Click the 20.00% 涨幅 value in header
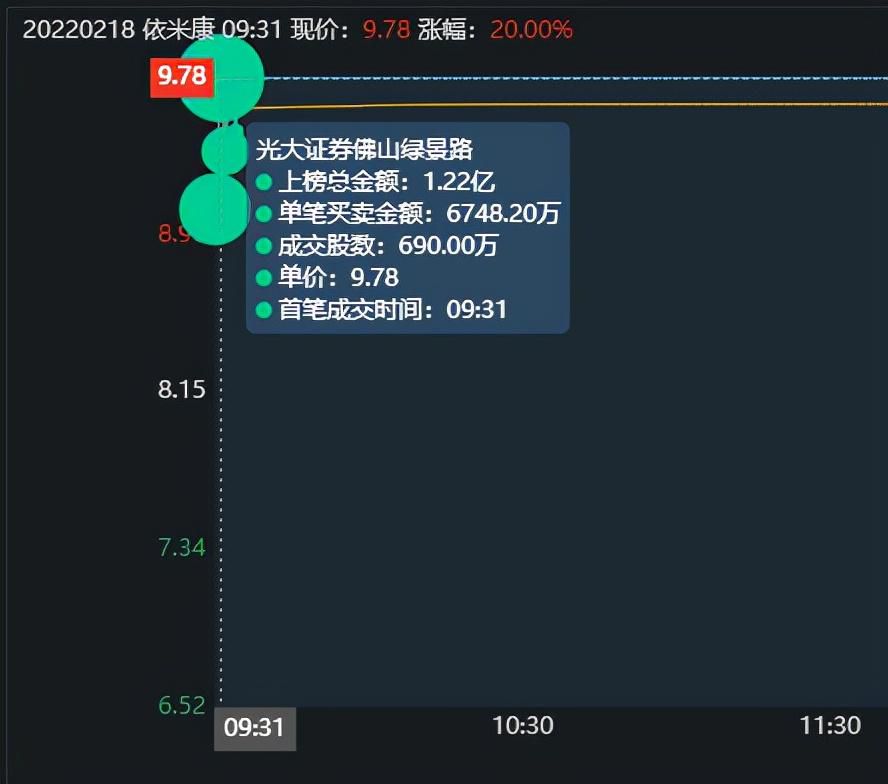 [x=531, y=30]
